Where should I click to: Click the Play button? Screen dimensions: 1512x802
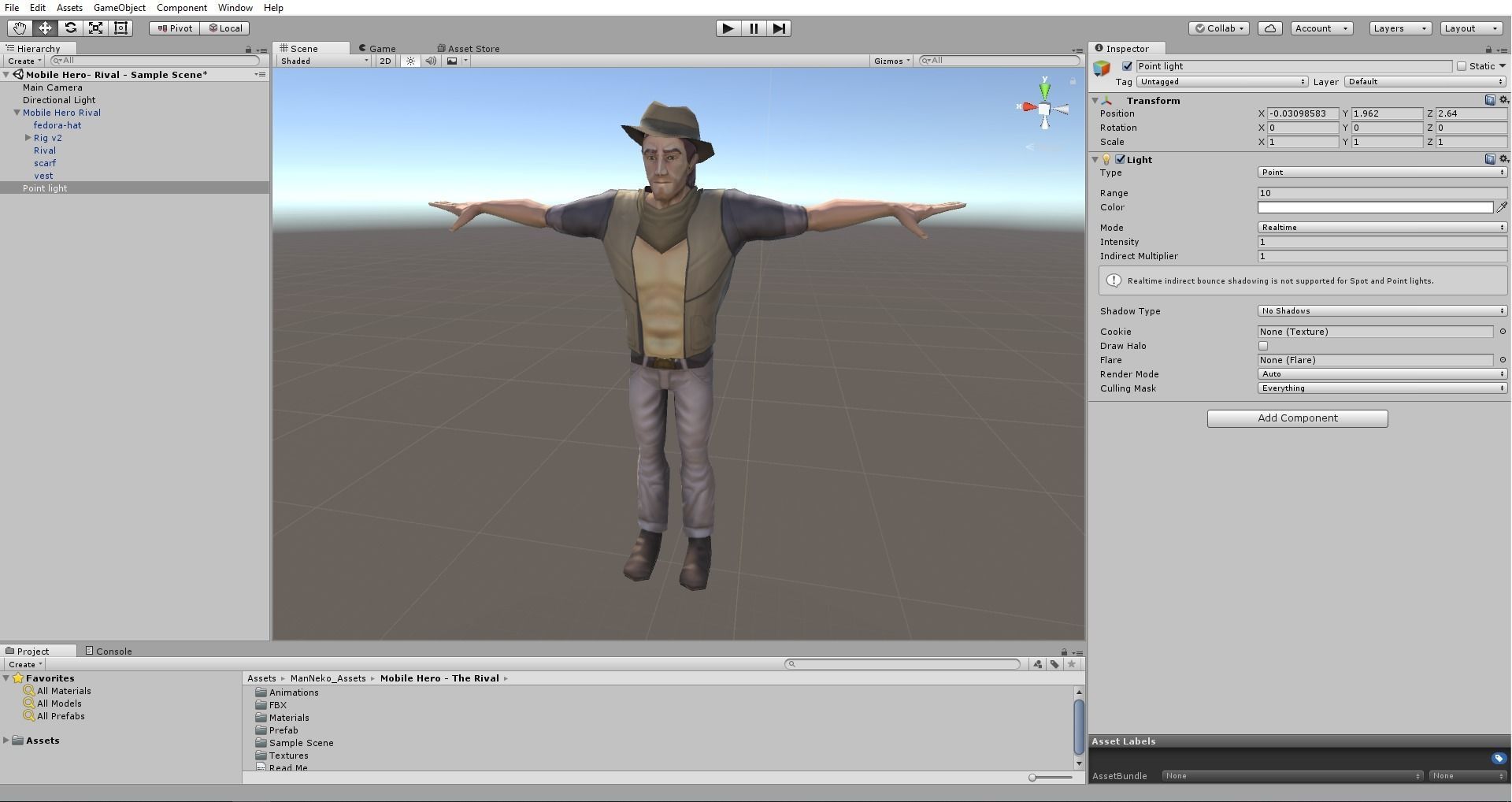(x=728, y=28)
